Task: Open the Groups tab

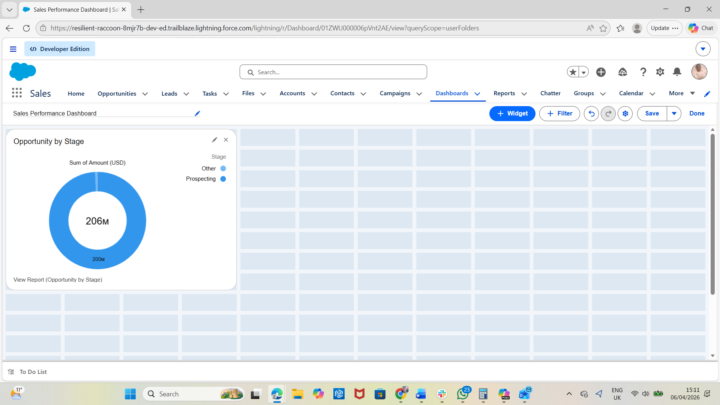Action: (584, 93)
